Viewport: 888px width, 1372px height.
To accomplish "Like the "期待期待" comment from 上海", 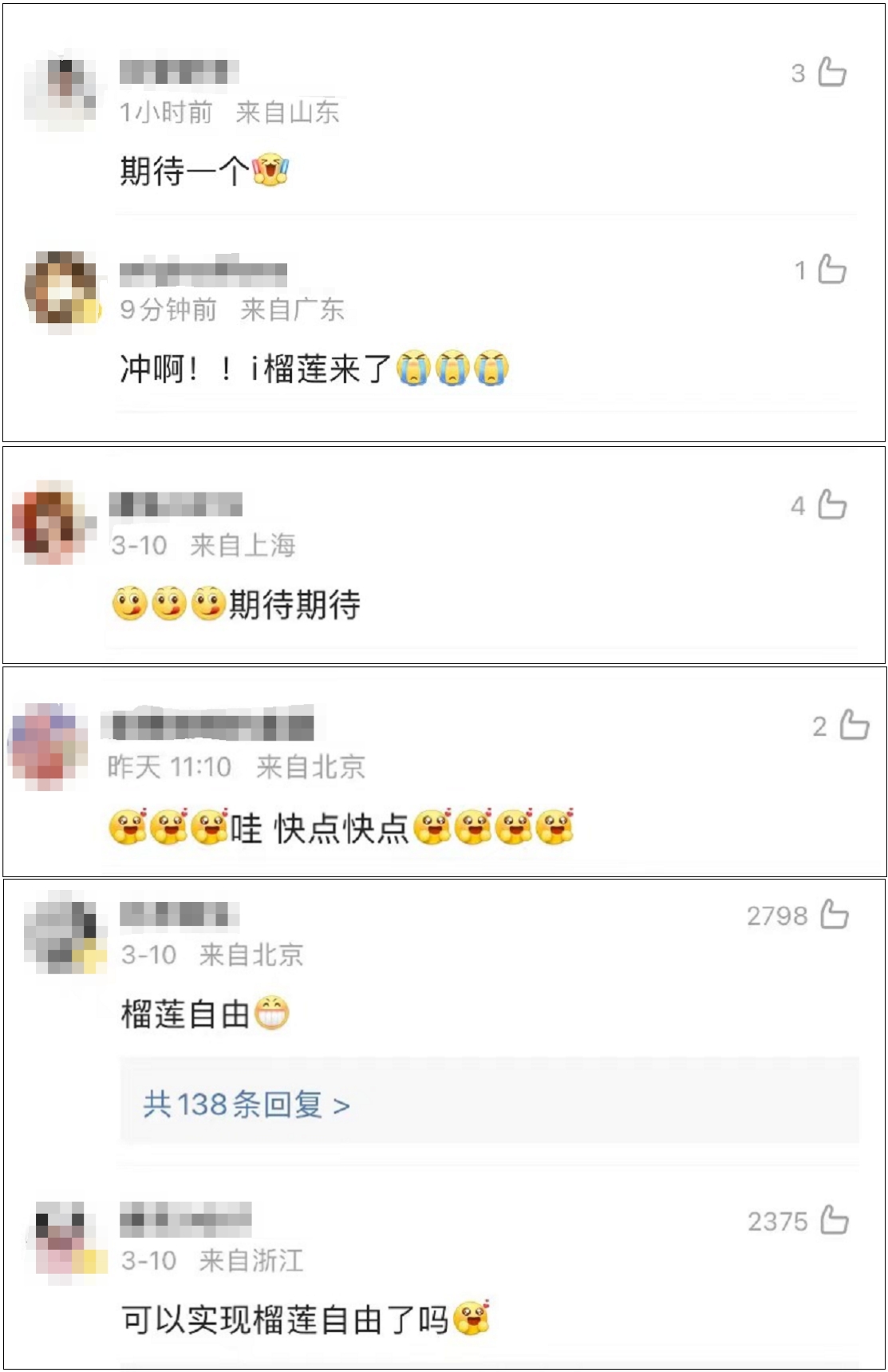I will (832, 504).
